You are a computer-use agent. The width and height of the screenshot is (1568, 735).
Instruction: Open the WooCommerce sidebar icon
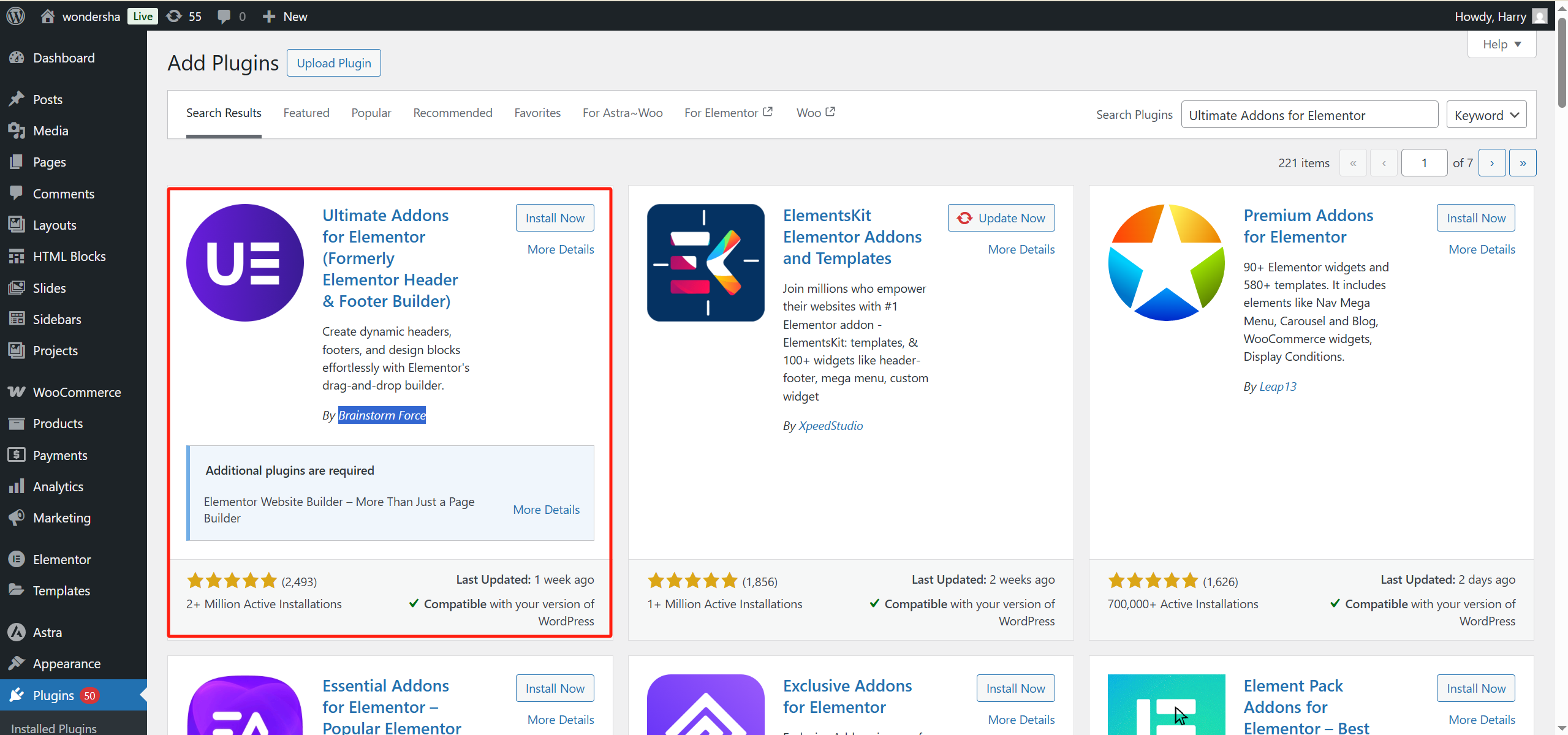click(x=17, y=392)
